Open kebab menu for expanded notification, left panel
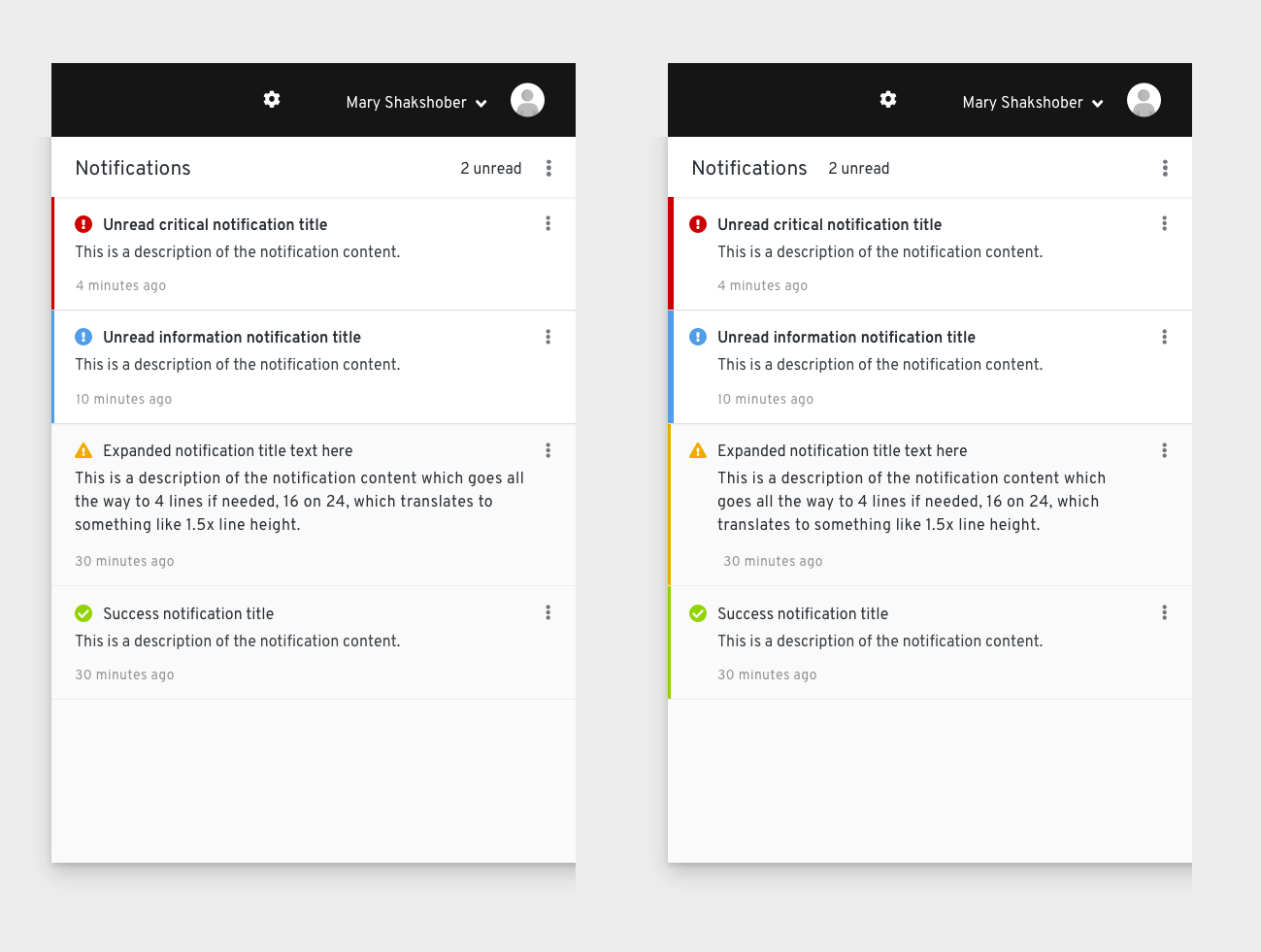Screen dimensions: 1261x952 548,450
